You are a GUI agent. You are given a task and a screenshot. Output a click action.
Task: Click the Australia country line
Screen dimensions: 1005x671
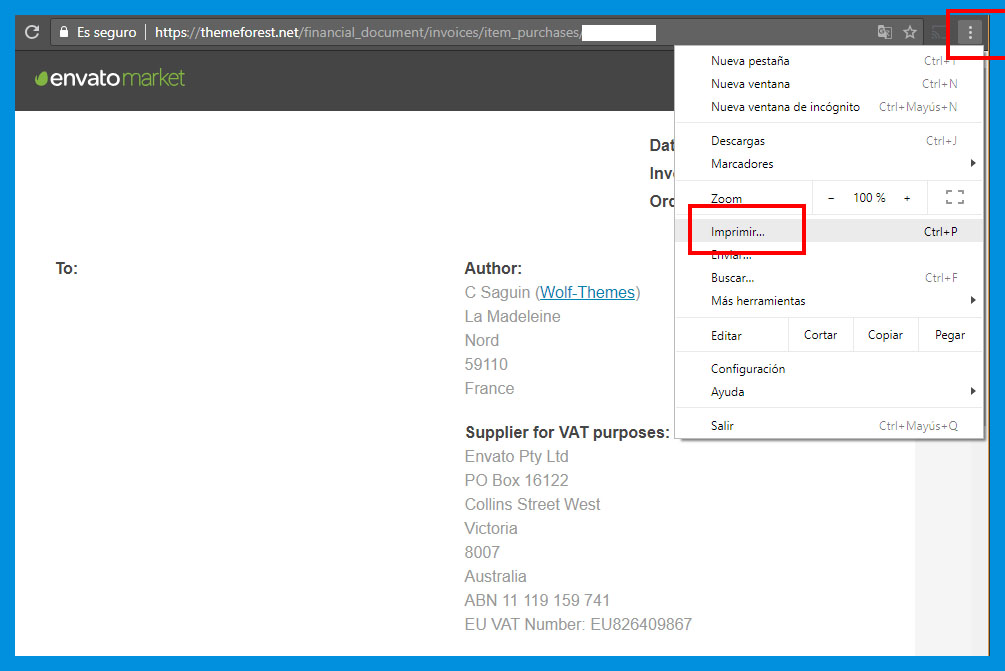495,576
